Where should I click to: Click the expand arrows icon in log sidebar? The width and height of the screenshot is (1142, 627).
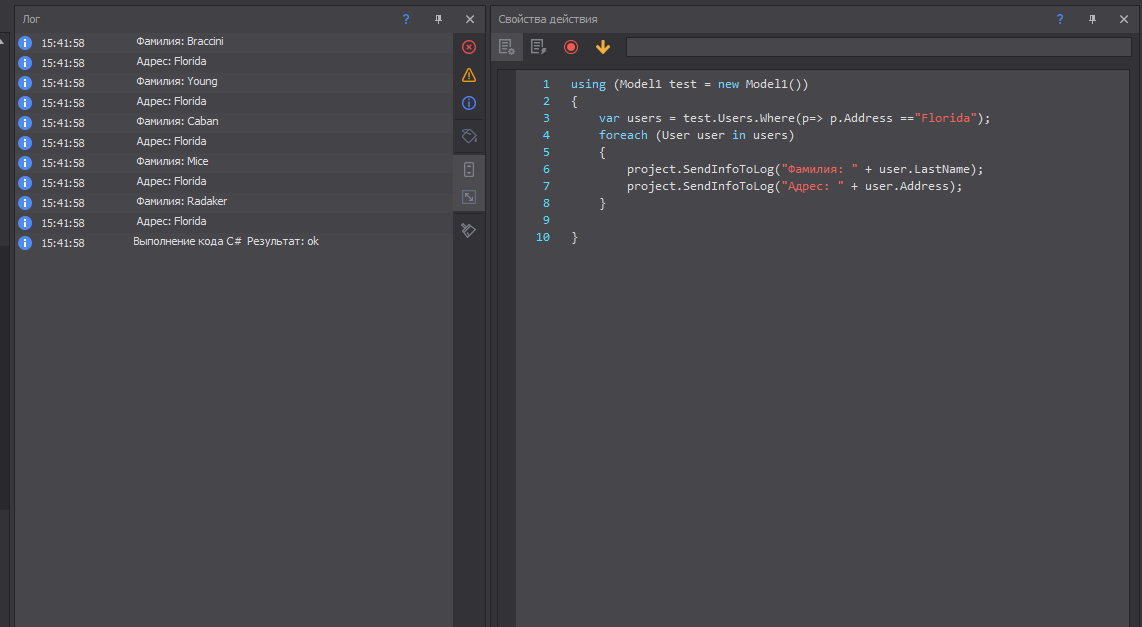(469, 197)
